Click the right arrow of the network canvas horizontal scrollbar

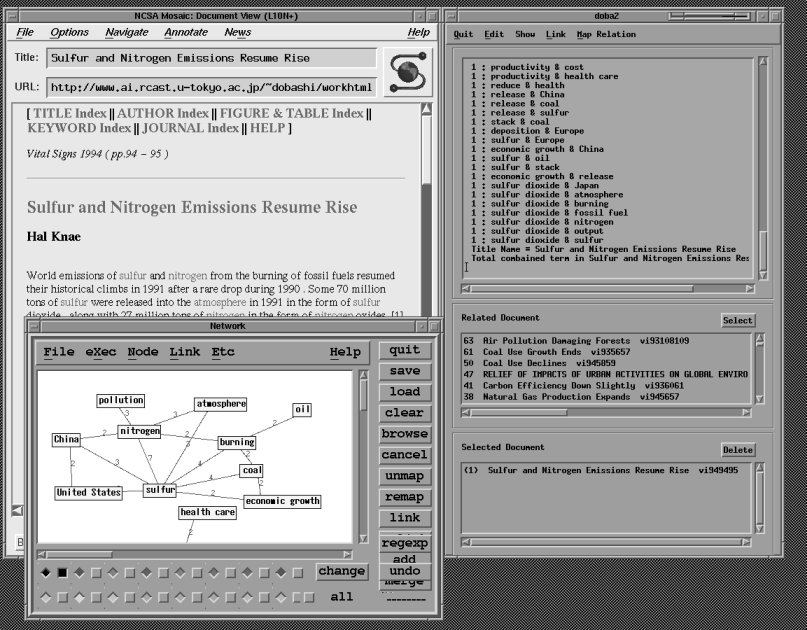tap(348, 553)
